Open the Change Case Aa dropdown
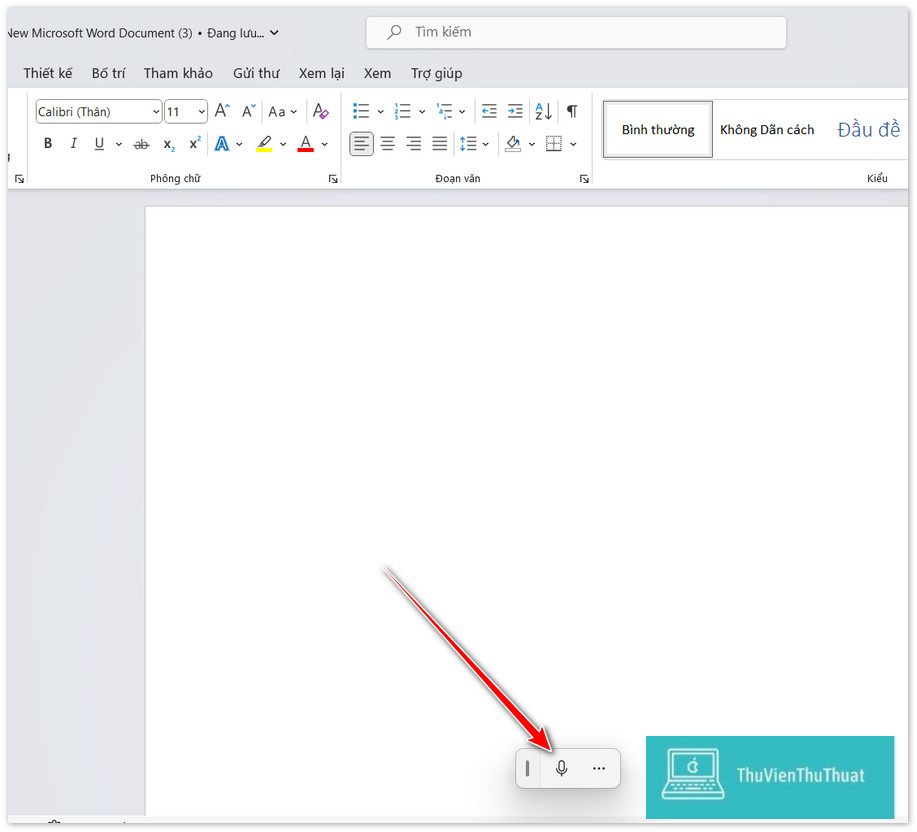This screenshot has width=917, height=832. pyautogui.click(x=283, y=111)
